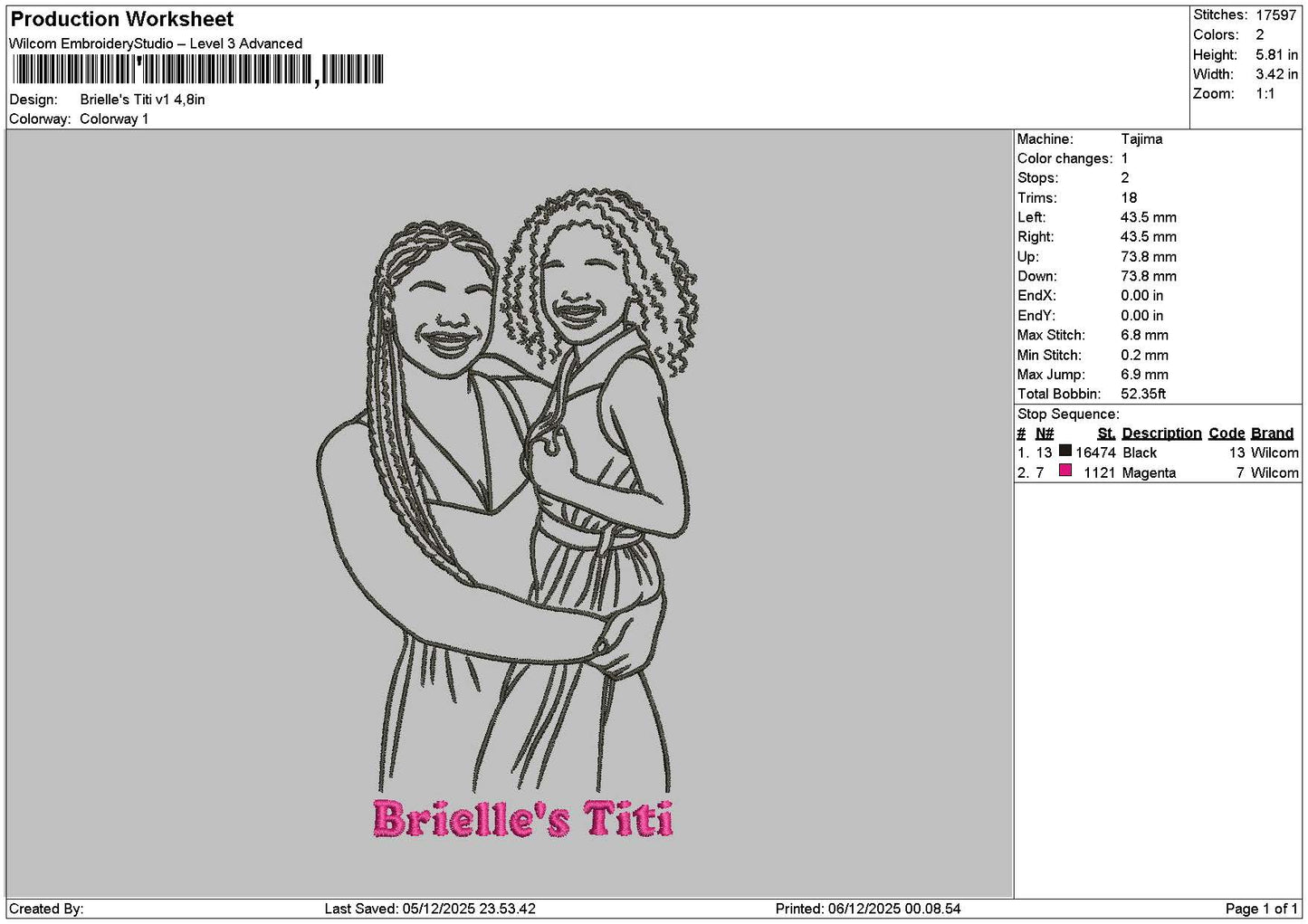Click the 'Magenta' description text
The image size is (1308, 924).
tap(1149, 472)
